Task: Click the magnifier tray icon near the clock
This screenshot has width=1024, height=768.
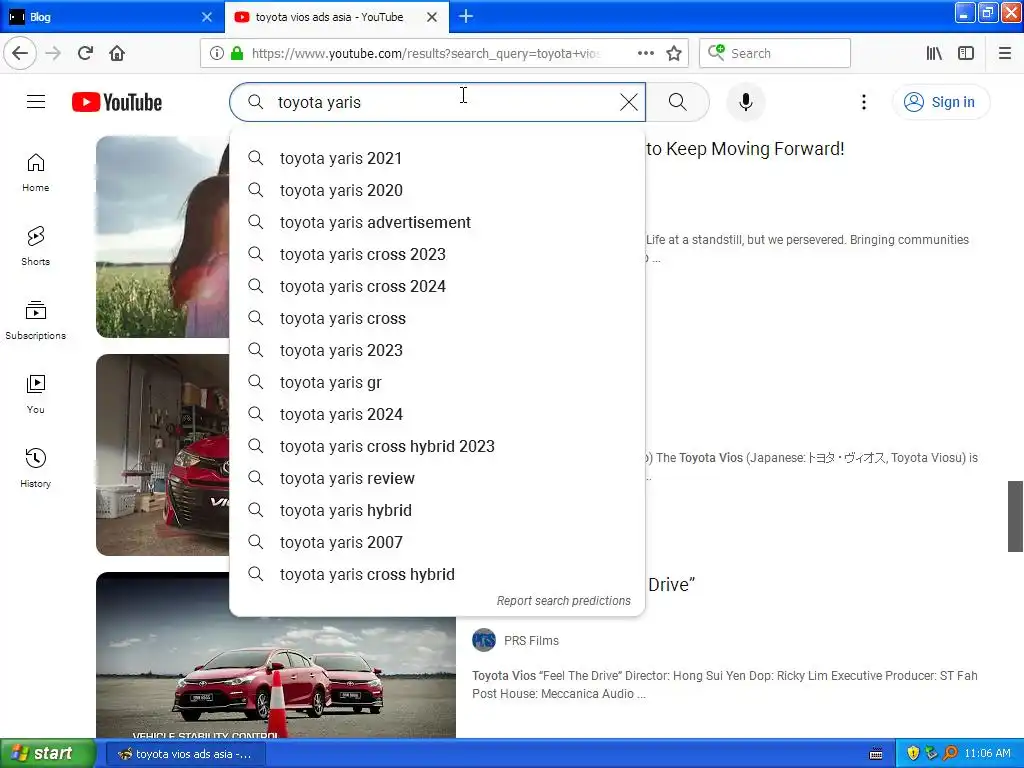Action: pos(950,753)
